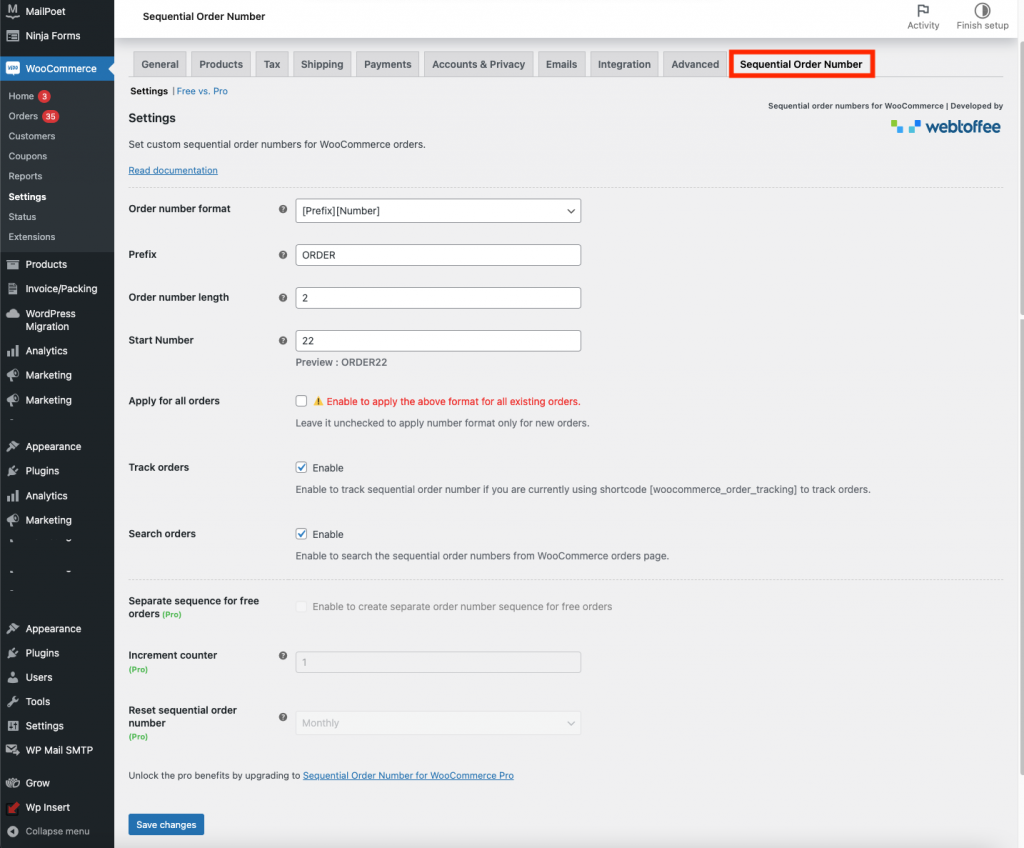Open the Order number format dropdown
This screenshot has height=848, width=1024.
(438, 210)
